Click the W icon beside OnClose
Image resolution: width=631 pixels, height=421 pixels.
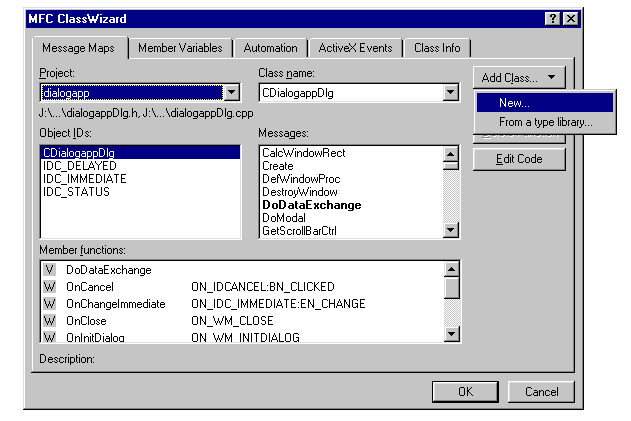pos(49,321)
